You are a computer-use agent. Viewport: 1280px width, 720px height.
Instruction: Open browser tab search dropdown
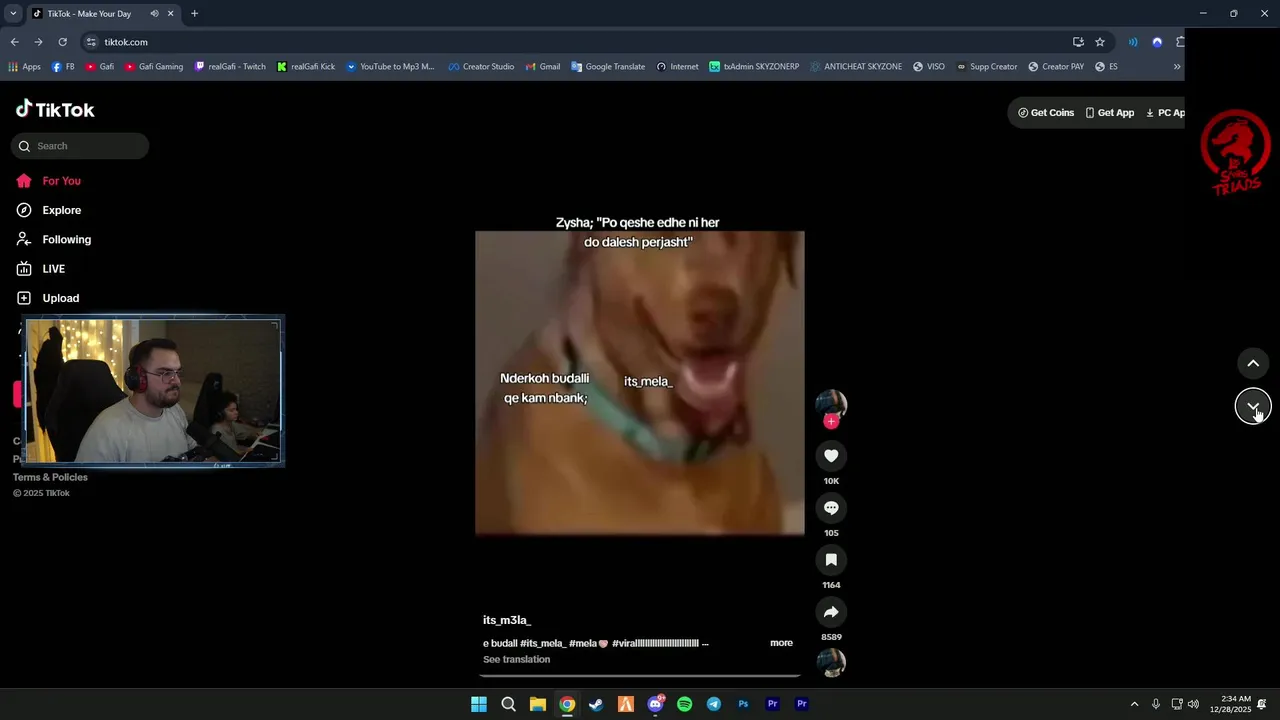pos(13,13)
